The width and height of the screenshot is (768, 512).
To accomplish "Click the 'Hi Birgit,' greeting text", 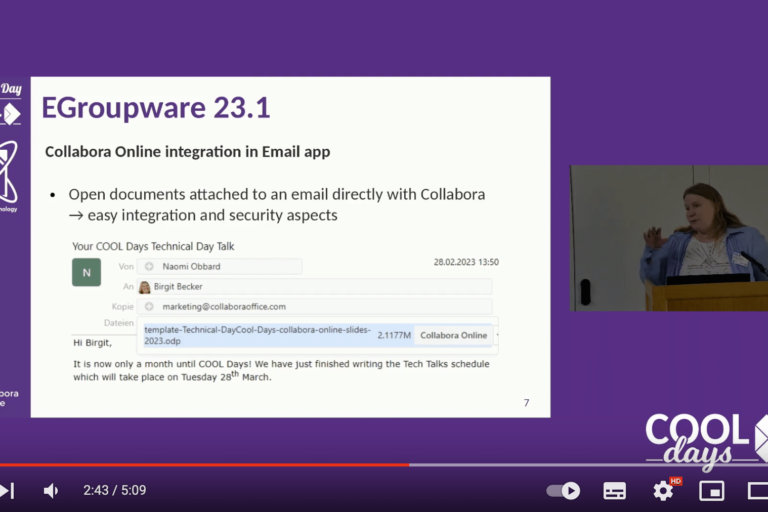I will click(x=93, y=343).
